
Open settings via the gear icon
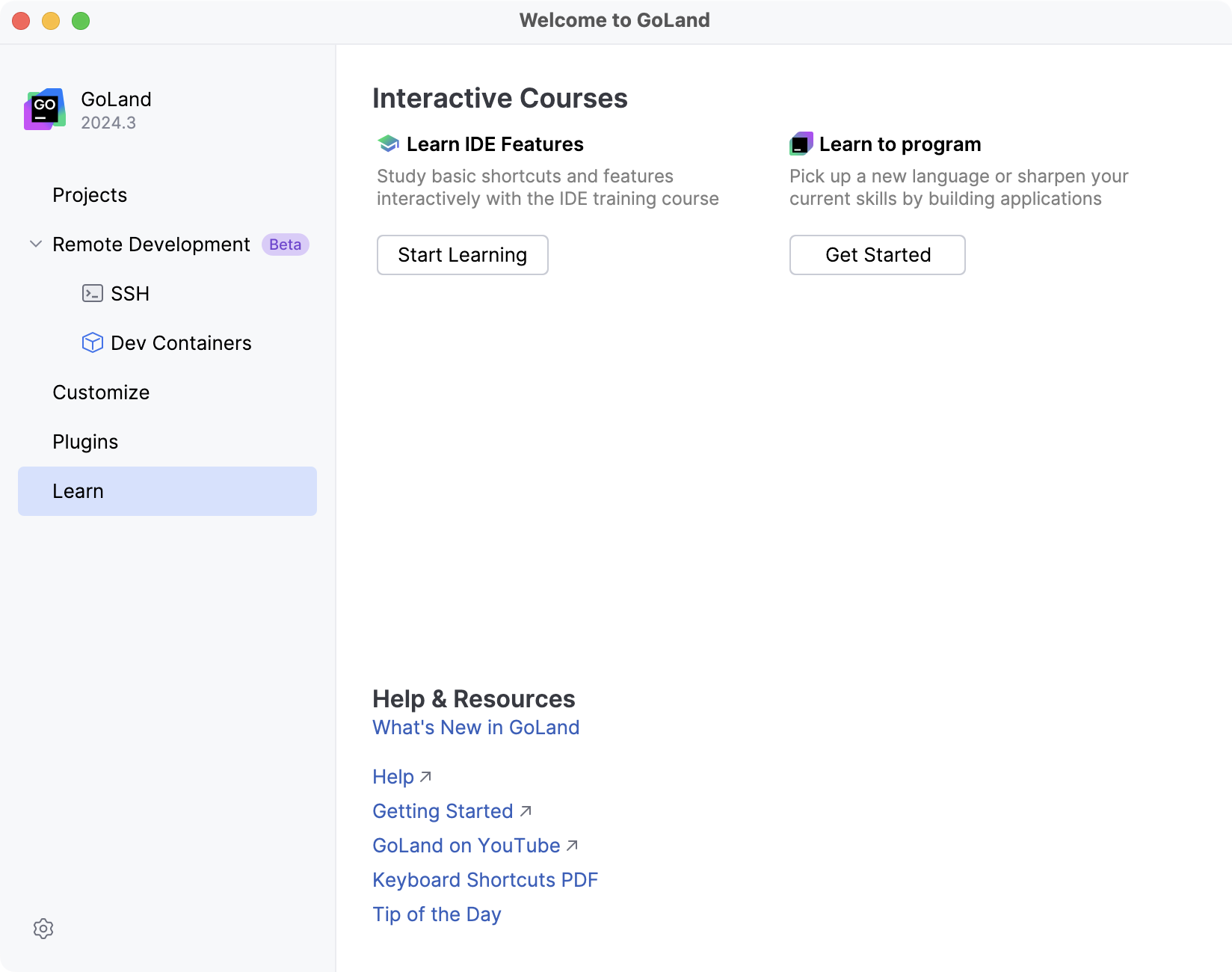click(x=43, y=929)
